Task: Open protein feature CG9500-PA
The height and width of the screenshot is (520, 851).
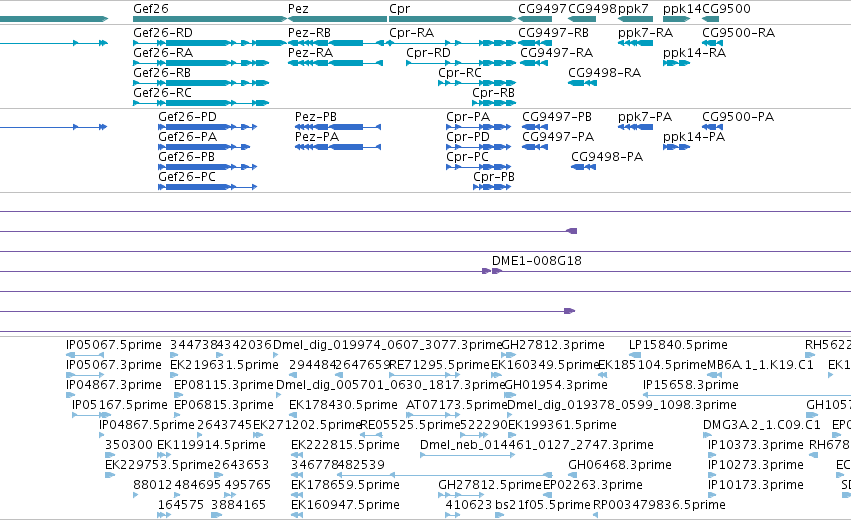Action: (738, 117)
